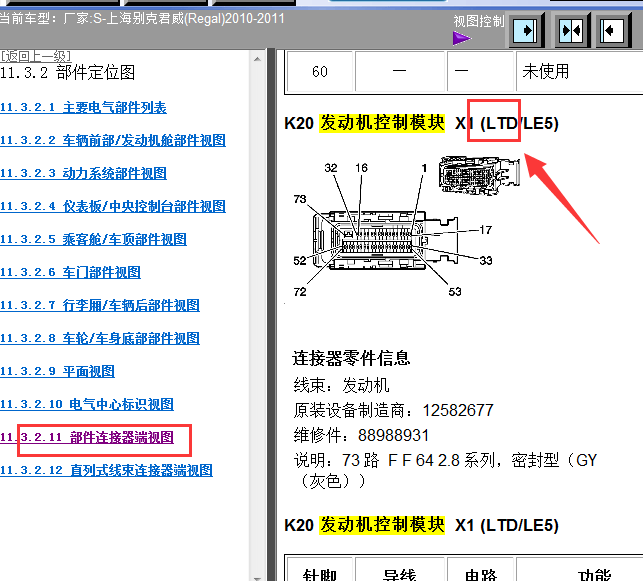Image resolution: width=643 pixels, height=581 pixels.
Task: Click the 线束：发动机 line
Action: click(x=341, y=385)
